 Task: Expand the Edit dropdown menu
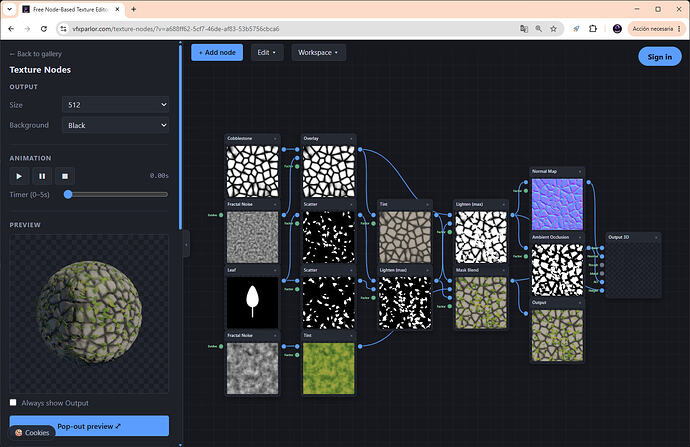[267, 52]
